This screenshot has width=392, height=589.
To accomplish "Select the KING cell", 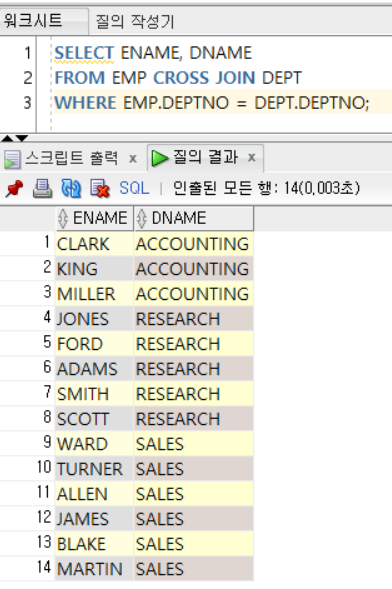I will coord(94,269).
